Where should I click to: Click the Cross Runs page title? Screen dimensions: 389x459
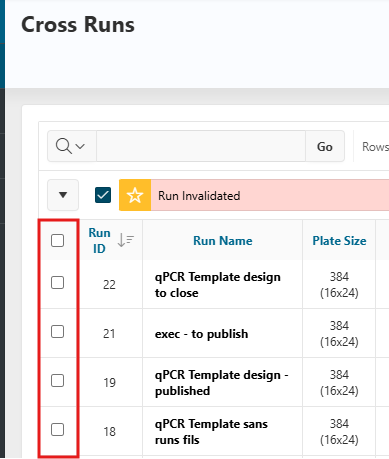[78, 25]
